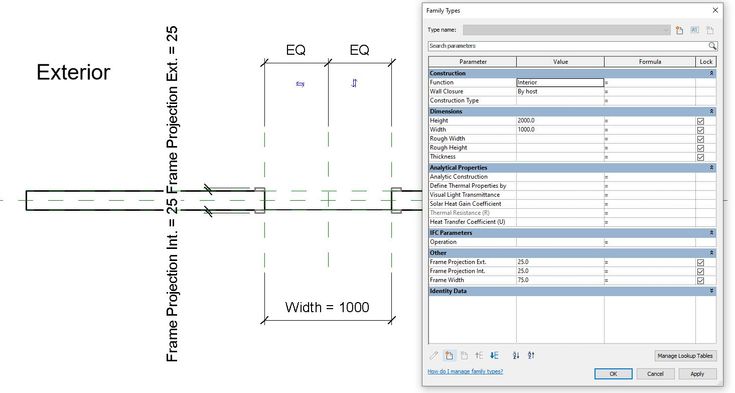Click the search magnifier icon in Search parameters

[712, 45]
